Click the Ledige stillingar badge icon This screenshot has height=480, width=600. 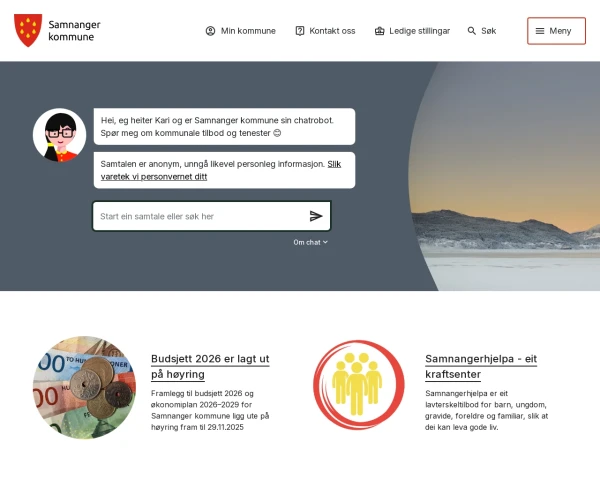(379, 31)
